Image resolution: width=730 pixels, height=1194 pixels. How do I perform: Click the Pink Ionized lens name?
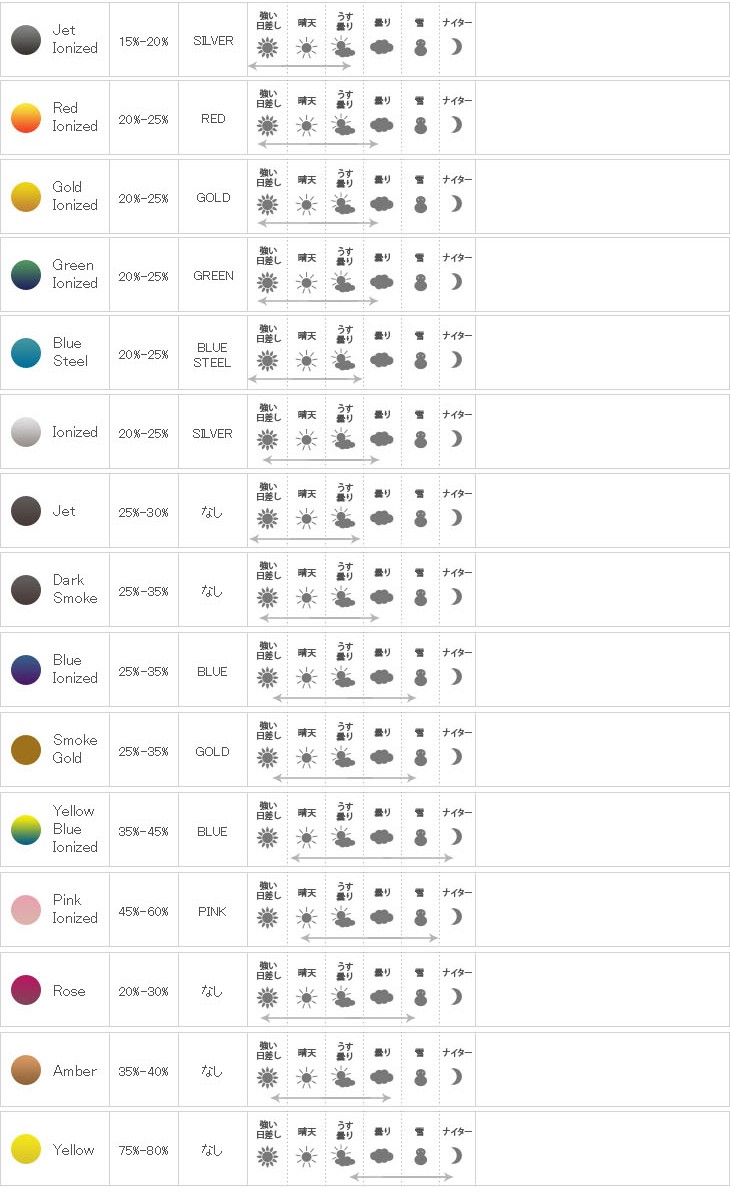pyautogui.click(x=75, y=908)
